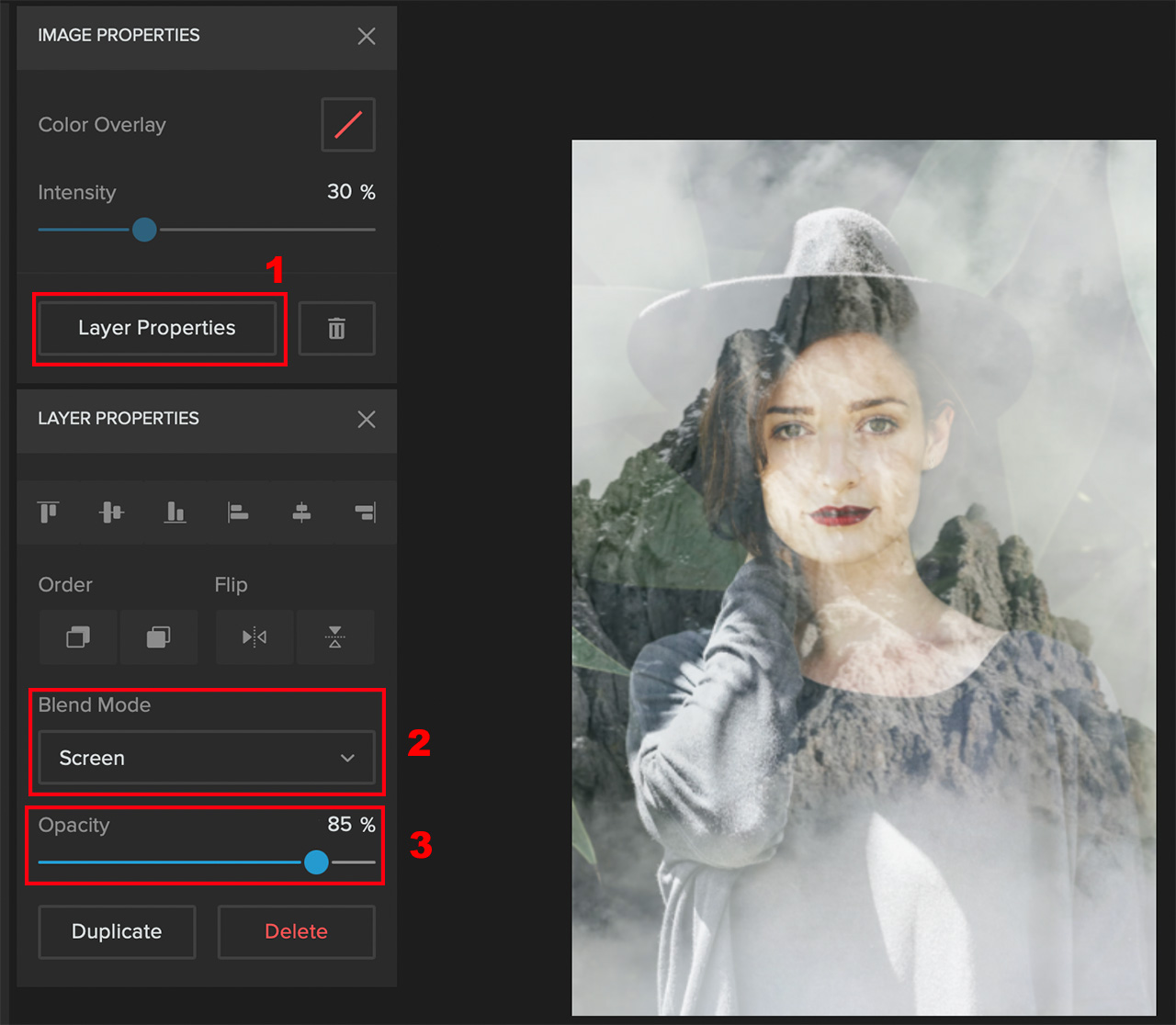Screen dimensions: 1176x1025
Task: Click the Opacity slider handle at 85%
Action: tap(317, 862)
